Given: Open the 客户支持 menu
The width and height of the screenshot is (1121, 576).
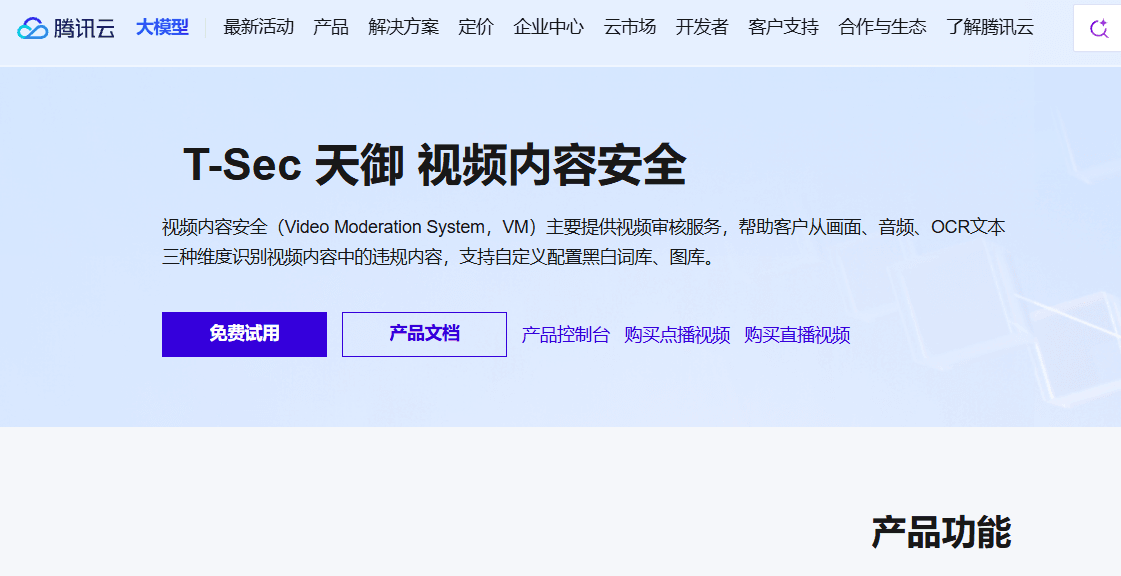Looking at the screenshot, I should click(x=784, y=27).
